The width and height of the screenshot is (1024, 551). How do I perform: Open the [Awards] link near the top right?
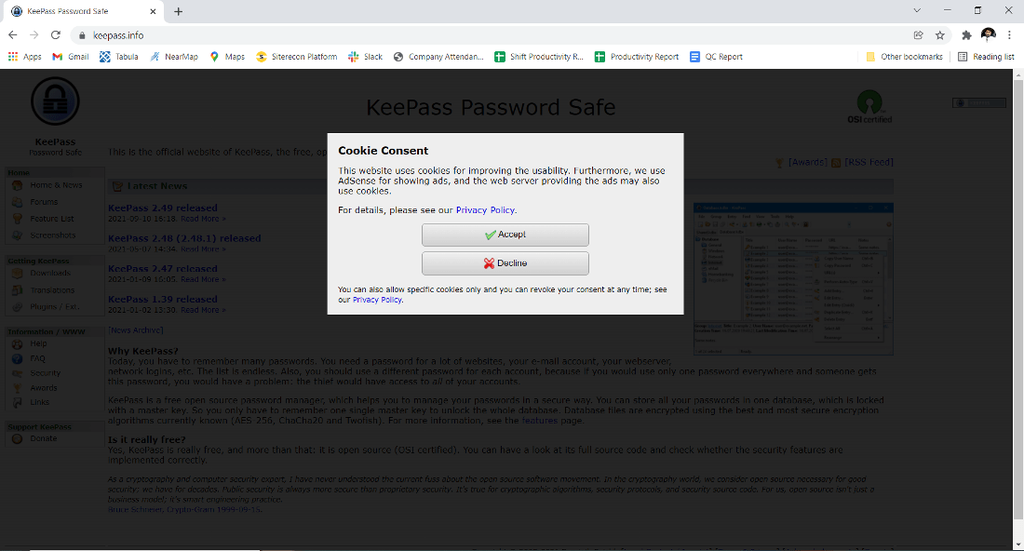808,163
